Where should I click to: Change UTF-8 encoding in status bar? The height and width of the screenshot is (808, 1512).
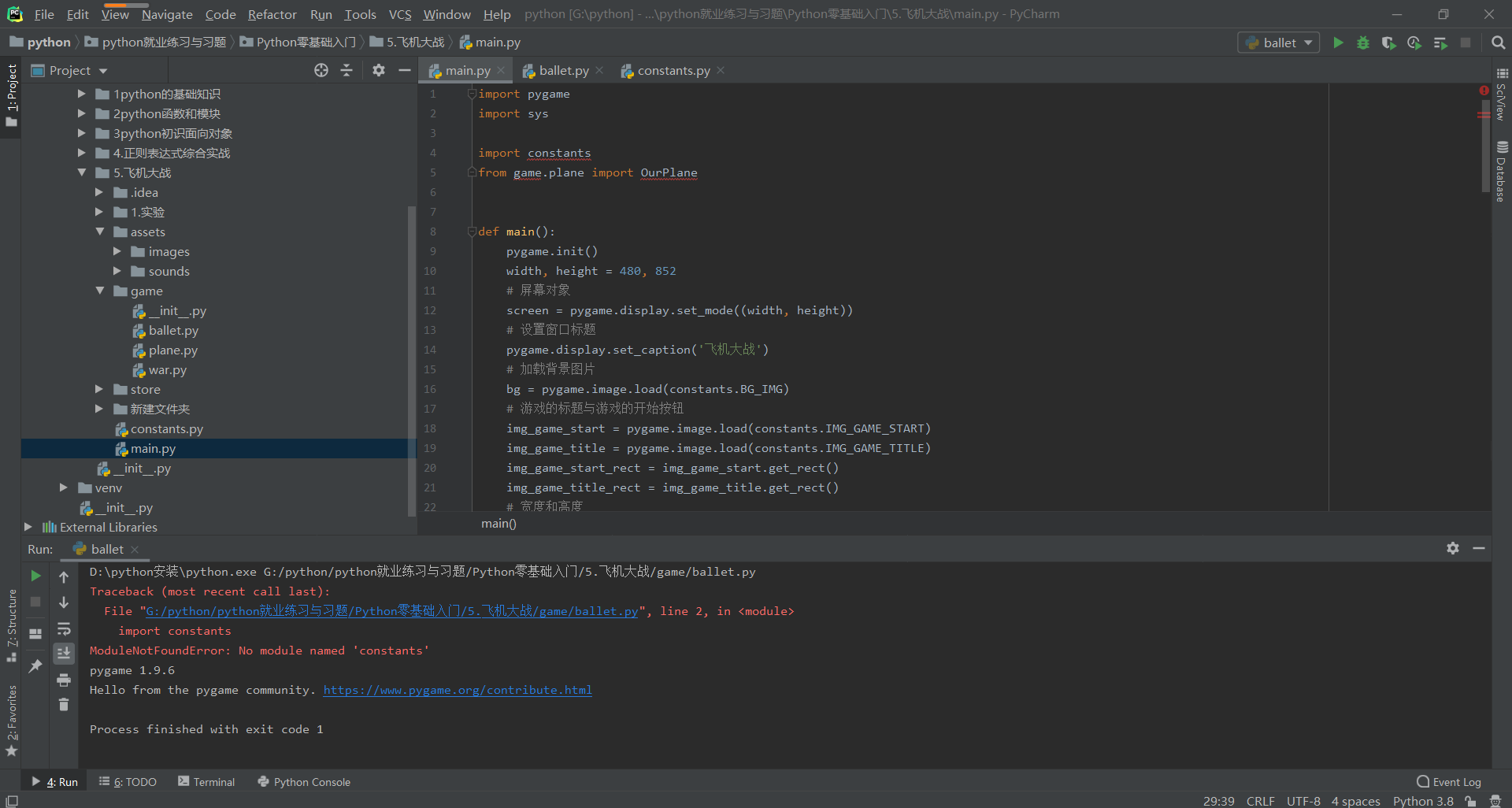point(1303,801)
